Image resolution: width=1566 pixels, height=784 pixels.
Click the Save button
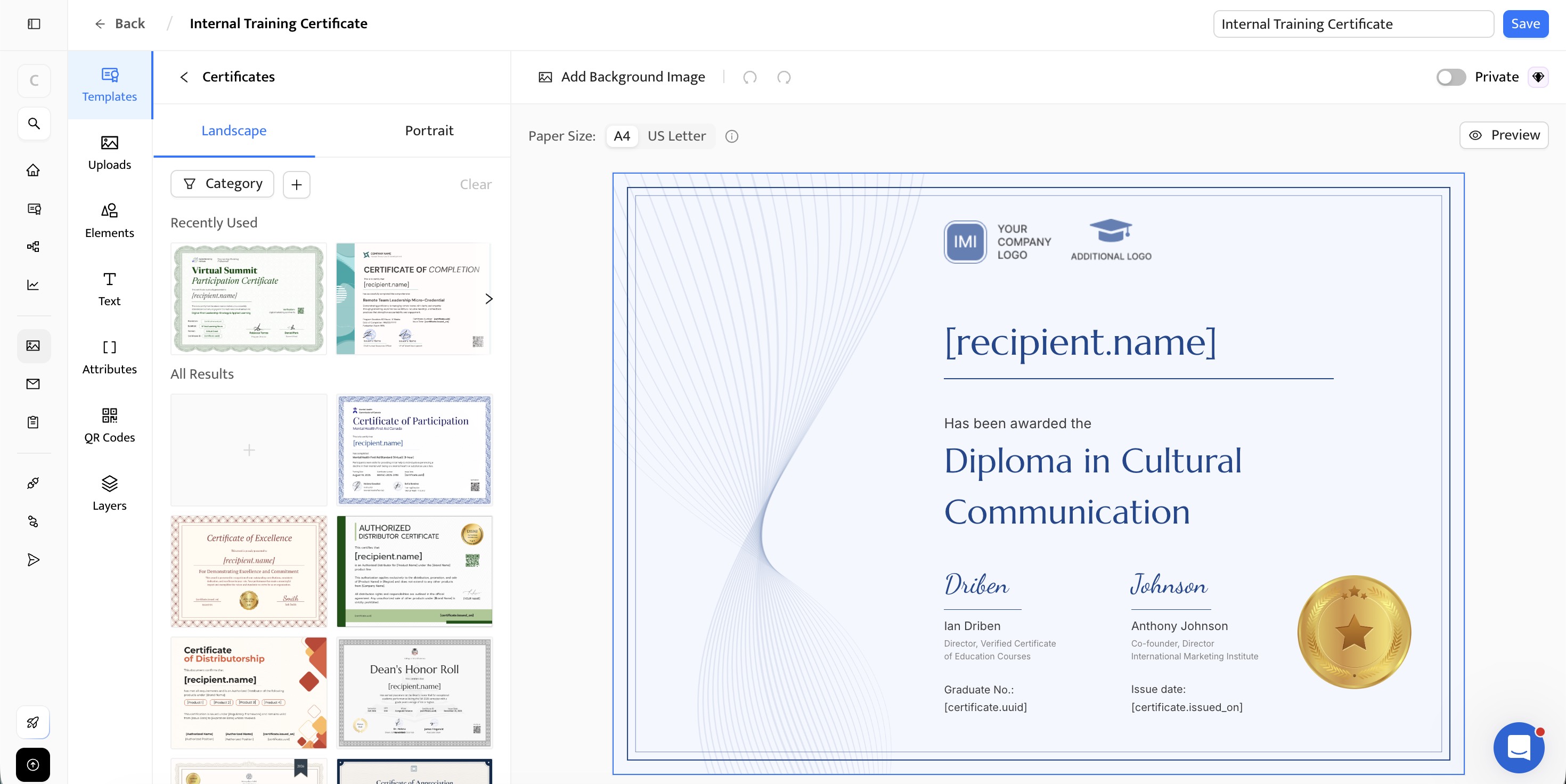[x=1526, y=24]
